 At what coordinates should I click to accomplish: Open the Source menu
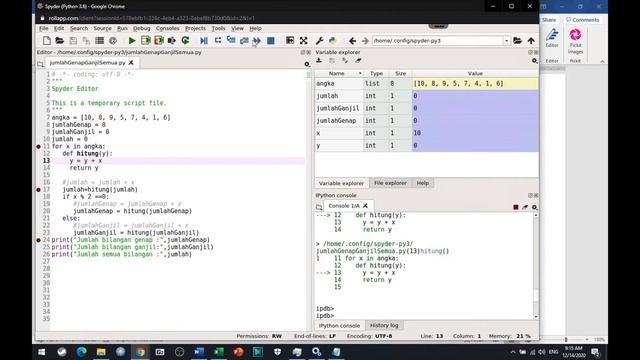tap(102, 28)
